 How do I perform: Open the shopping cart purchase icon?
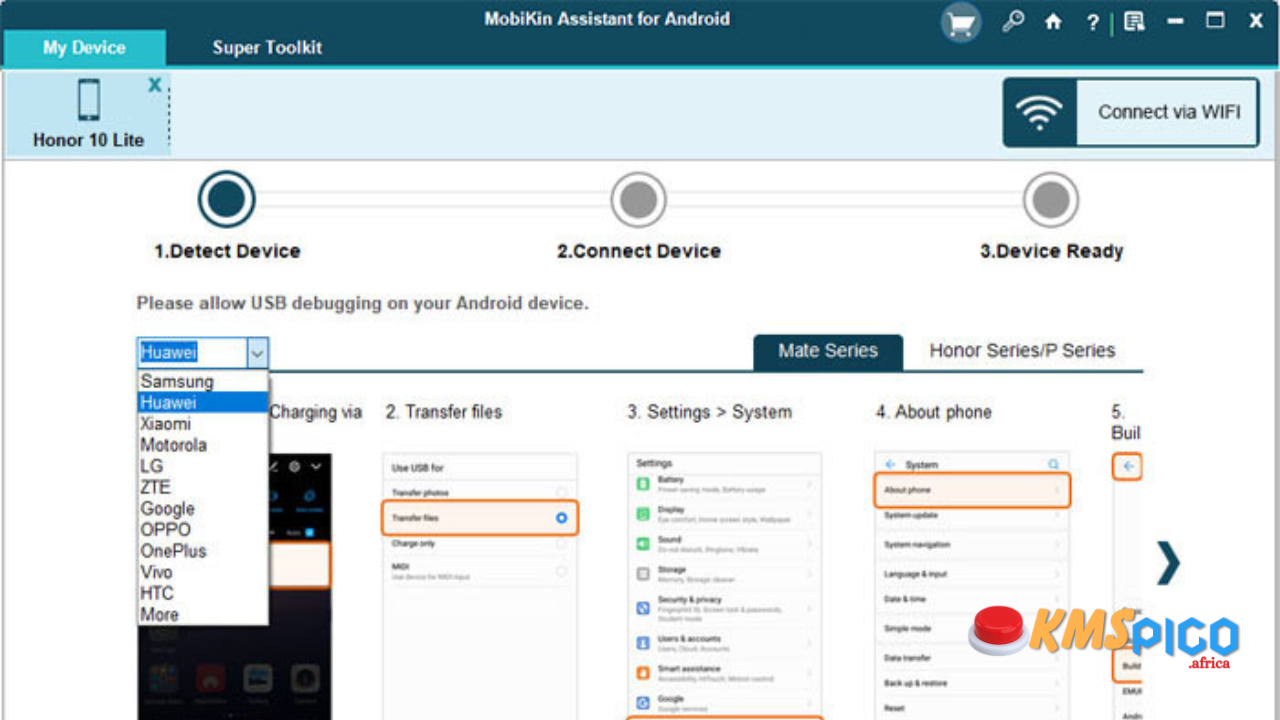click(x=961, y=22)
